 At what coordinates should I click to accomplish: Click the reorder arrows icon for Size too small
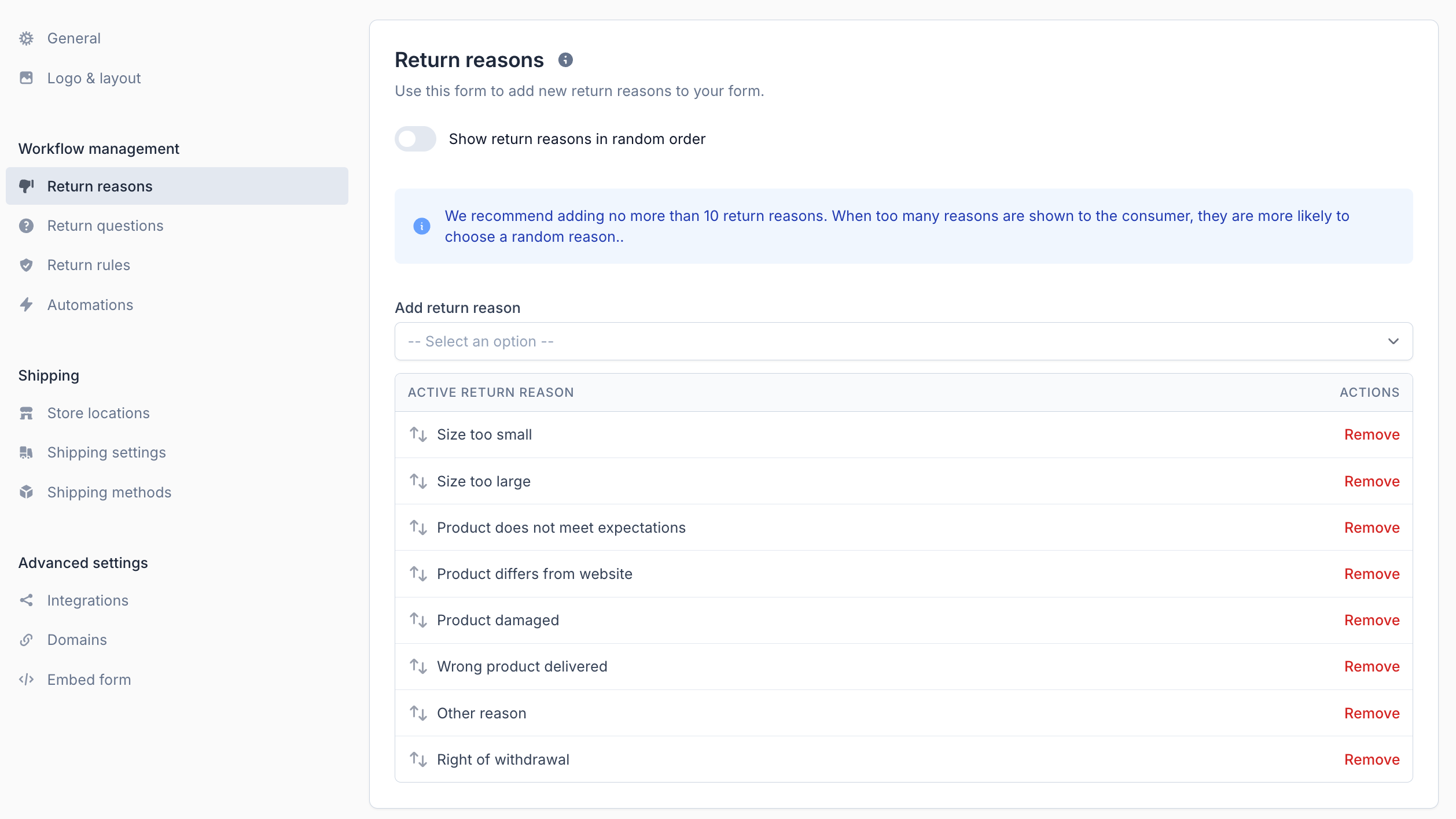coord(418,434)
